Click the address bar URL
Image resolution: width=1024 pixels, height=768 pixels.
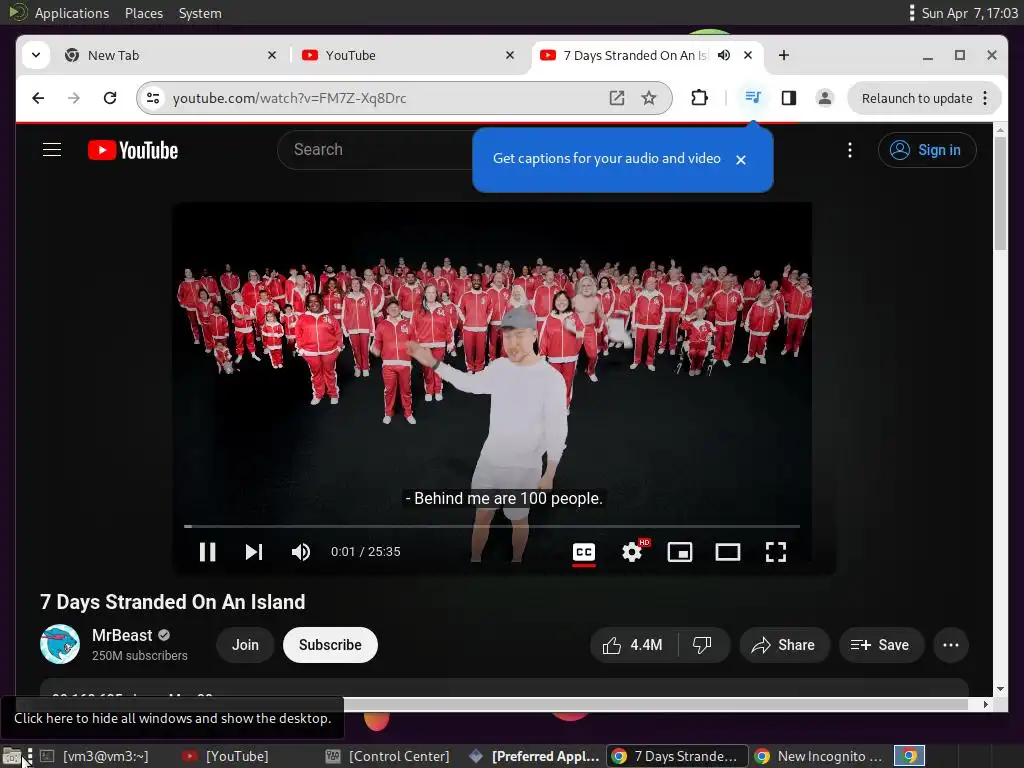tap(289, 98)
